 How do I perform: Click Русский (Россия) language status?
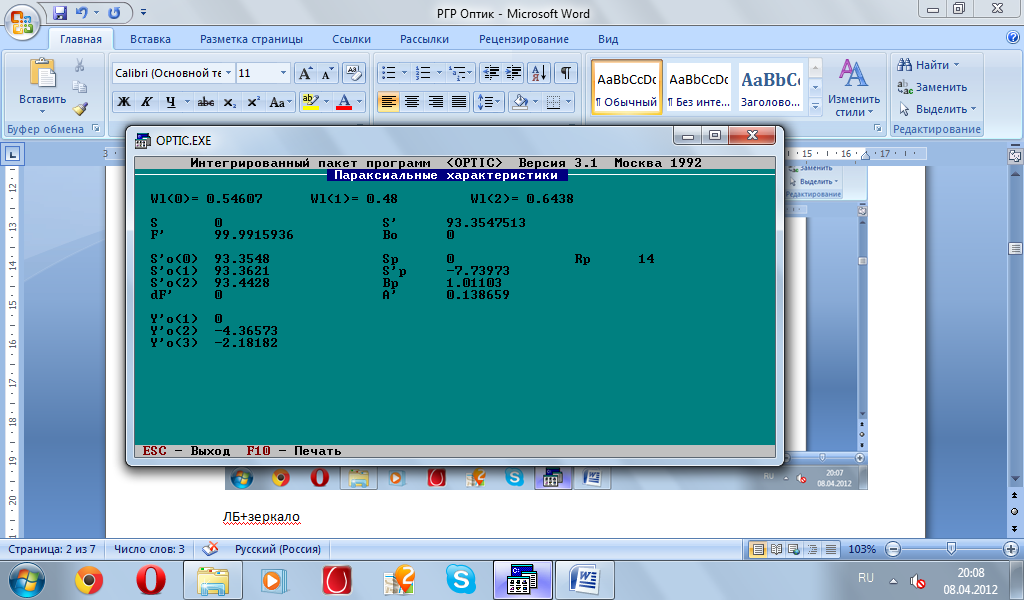pos(278,549)
